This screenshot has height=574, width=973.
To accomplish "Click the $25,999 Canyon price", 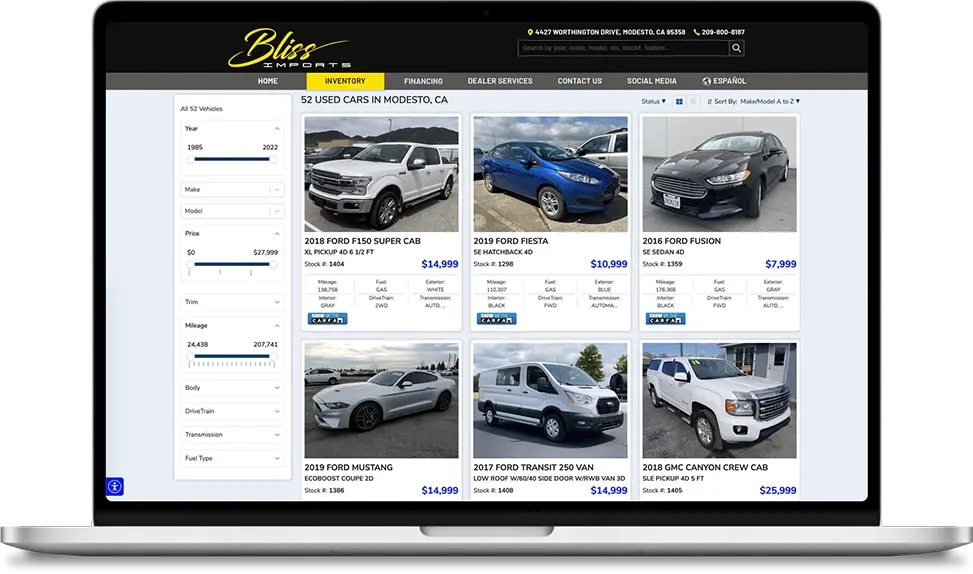I will coord(778,490).
